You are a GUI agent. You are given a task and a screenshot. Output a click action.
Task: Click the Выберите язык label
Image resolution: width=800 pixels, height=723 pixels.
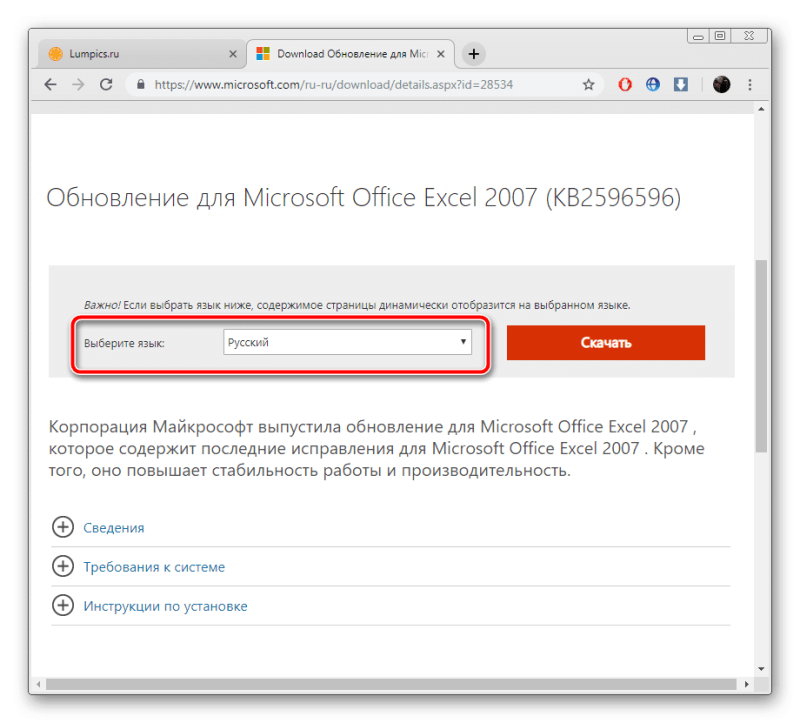(x=124, y=343)
